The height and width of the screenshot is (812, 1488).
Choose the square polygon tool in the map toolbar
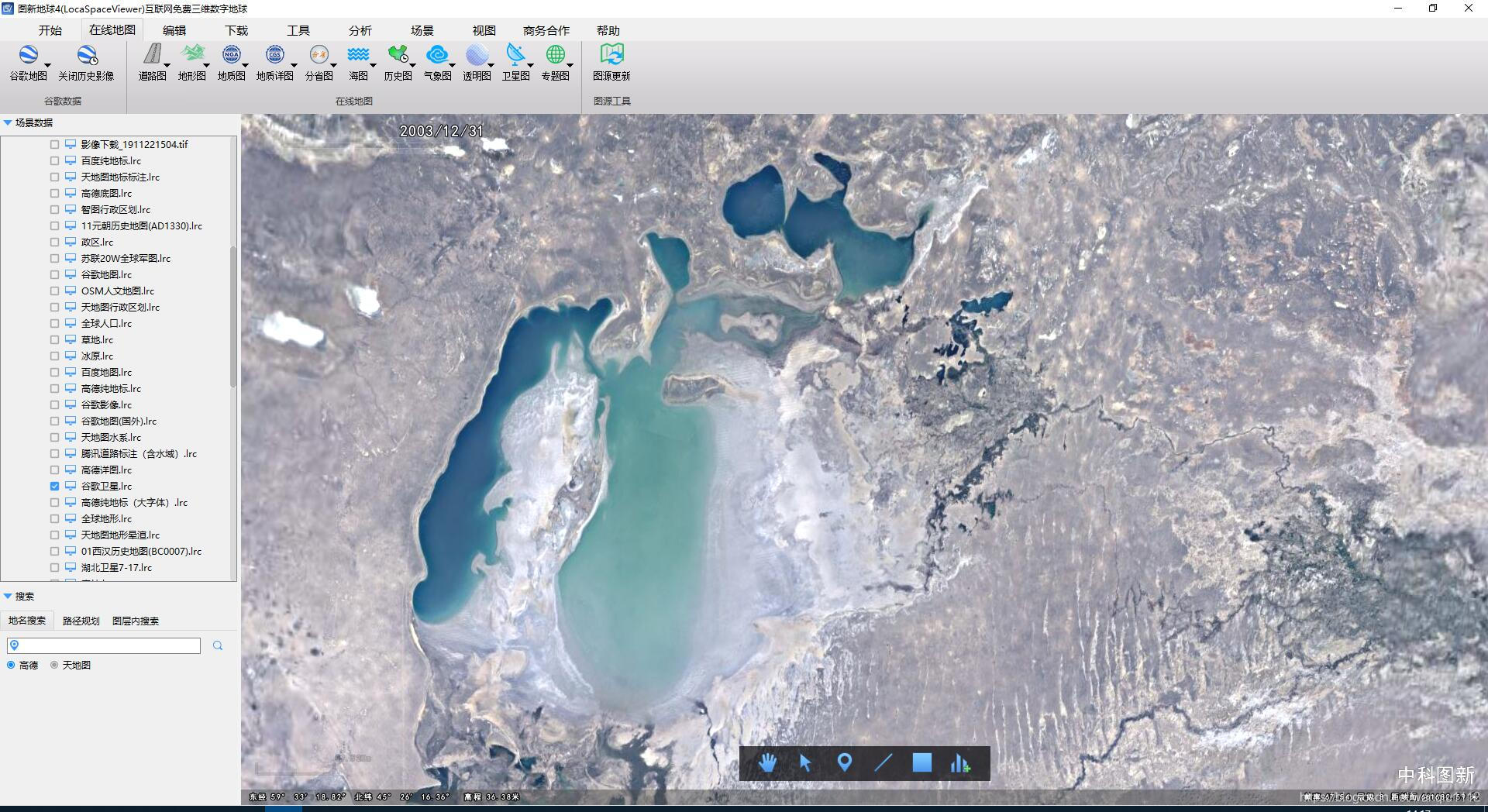click(x=921, y=763)
